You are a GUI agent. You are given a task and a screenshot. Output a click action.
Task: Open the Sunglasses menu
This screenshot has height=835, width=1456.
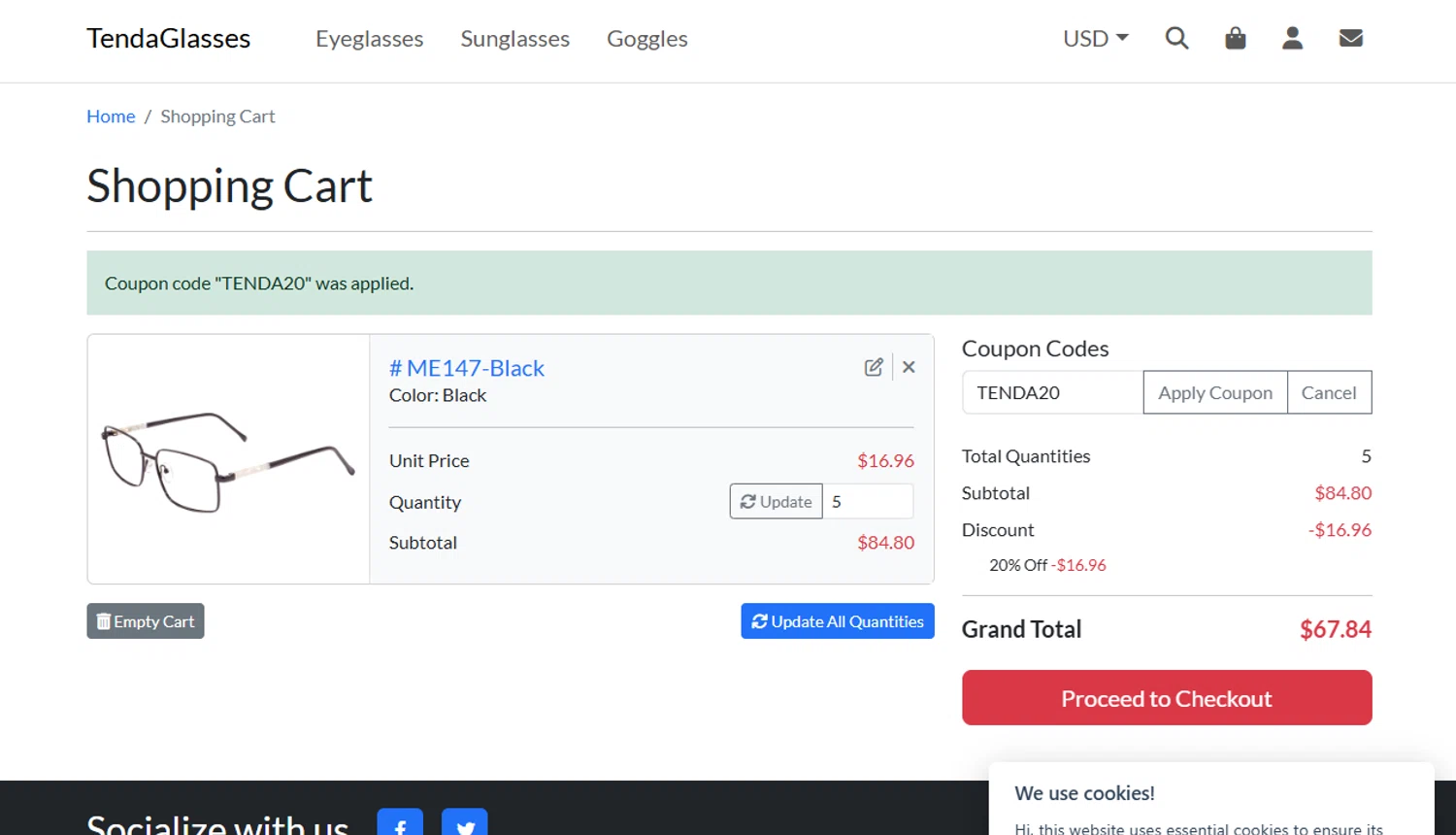point(515,39)
